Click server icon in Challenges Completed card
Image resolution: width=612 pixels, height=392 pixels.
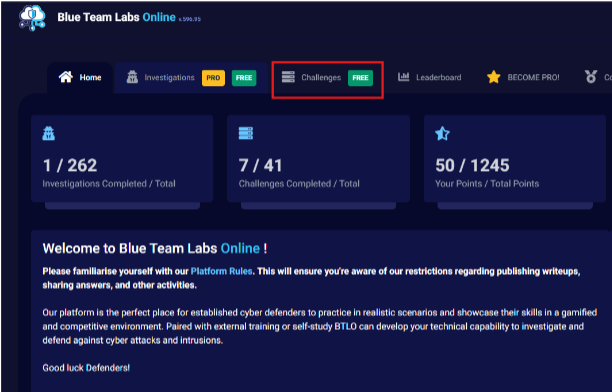246,133
